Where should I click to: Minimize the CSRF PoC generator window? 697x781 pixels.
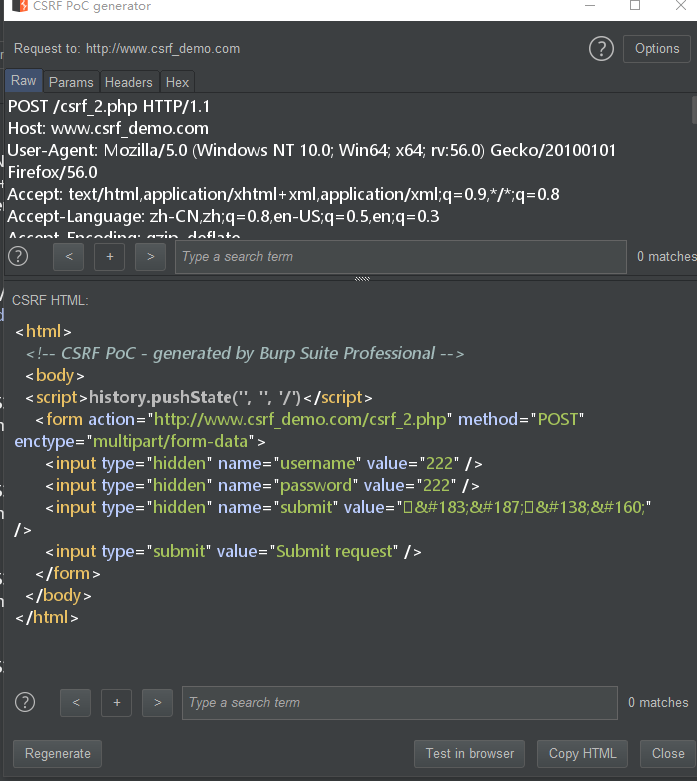click(x=590, y=6)
